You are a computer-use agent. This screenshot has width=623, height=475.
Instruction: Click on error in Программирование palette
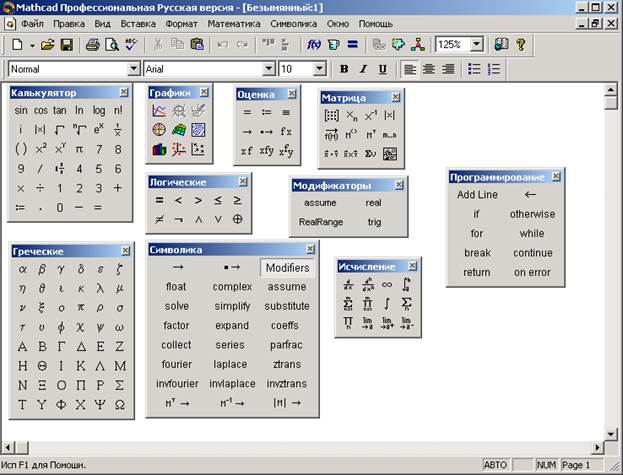click(x=532, y=272)
